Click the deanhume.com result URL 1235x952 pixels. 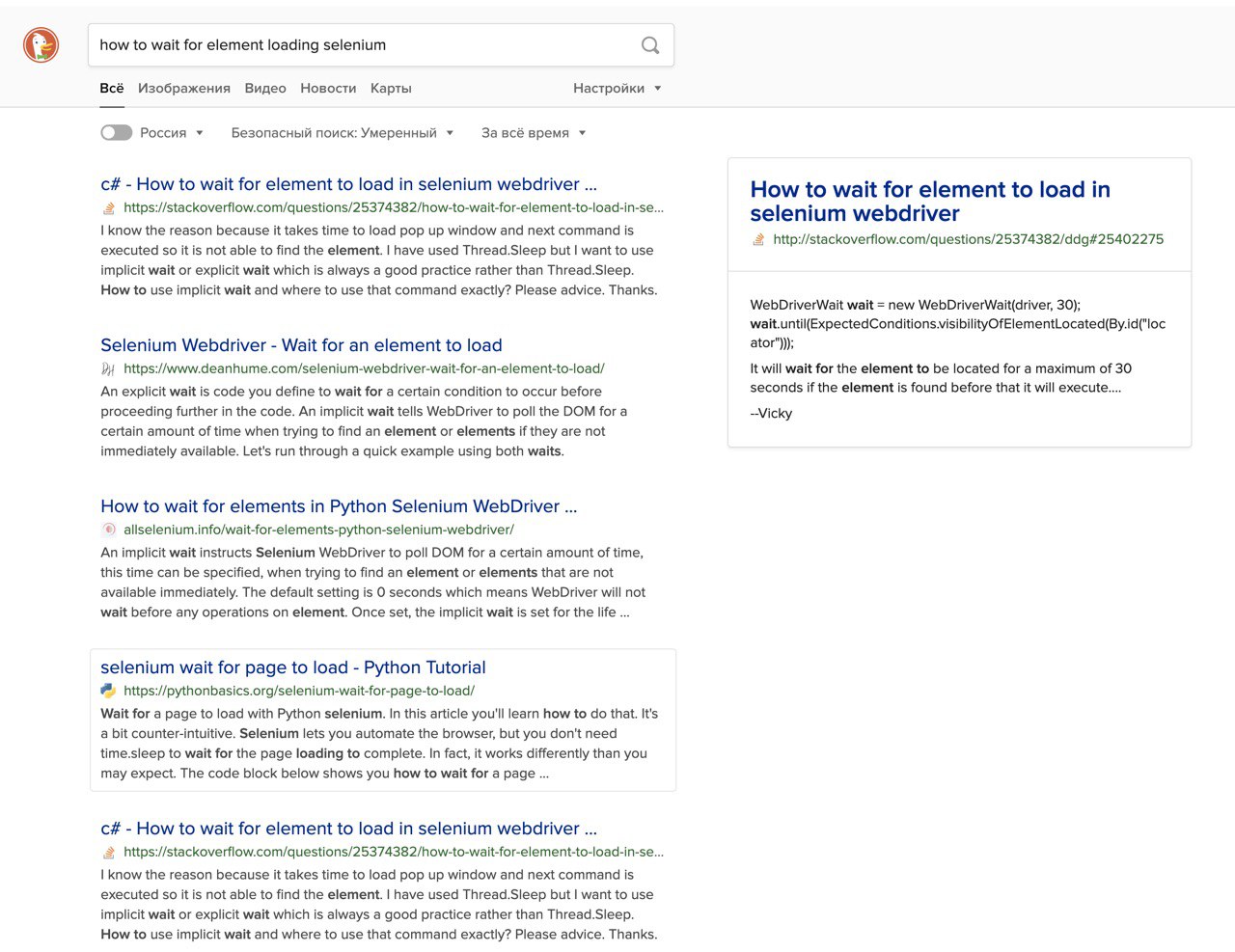coord(364,368)
